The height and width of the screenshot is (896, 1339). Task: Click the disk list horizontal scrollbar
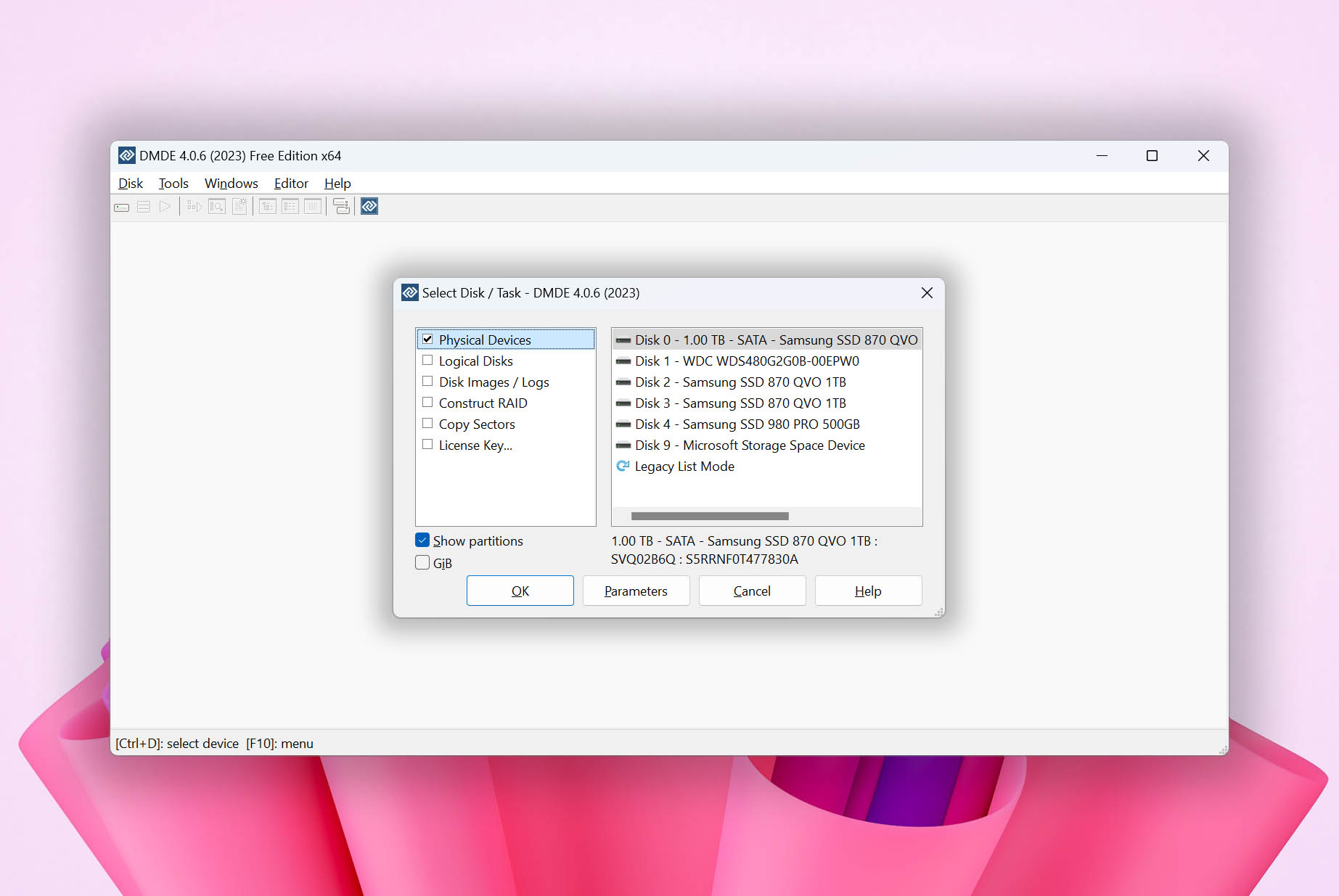[x=710, y=516]
